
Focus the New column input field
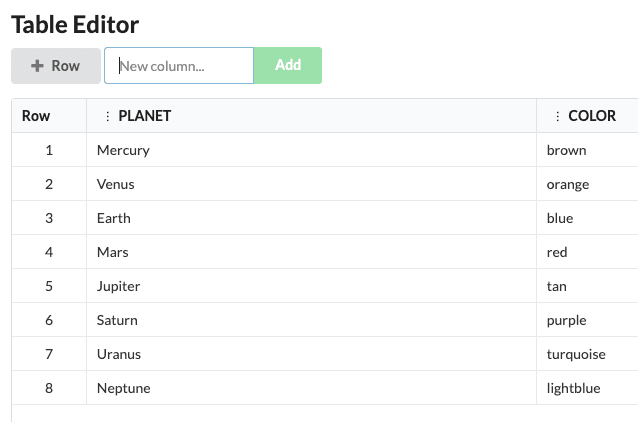click(179, 66)
